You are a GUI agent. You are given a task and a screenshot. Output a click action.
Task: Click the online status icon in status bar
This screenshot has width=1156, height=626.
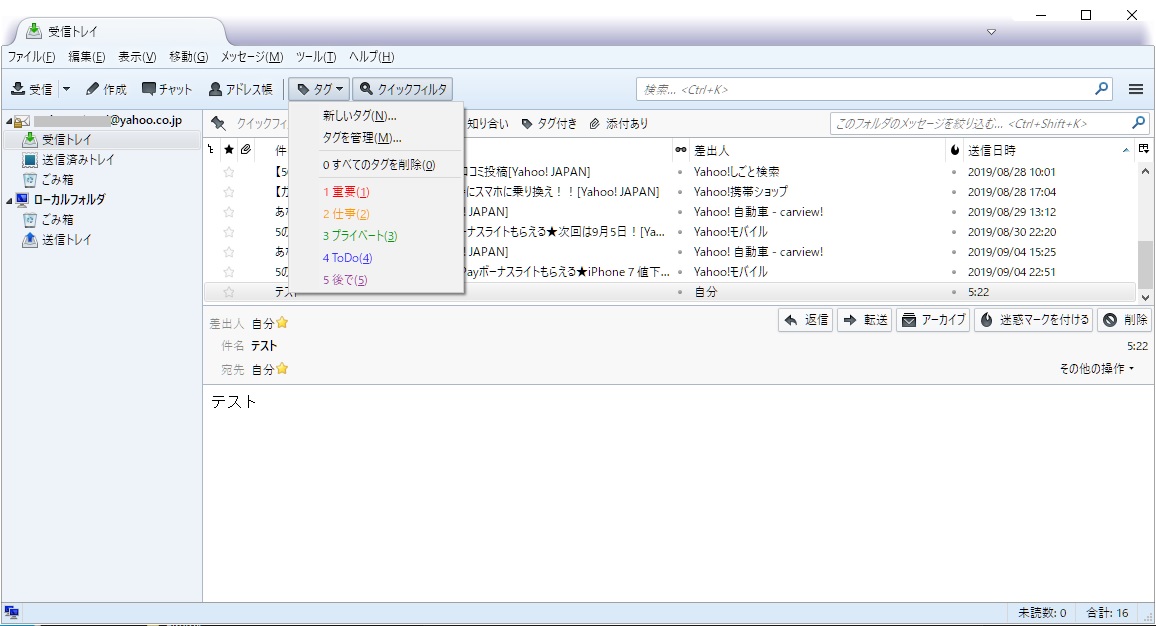(x=12, y=613)
